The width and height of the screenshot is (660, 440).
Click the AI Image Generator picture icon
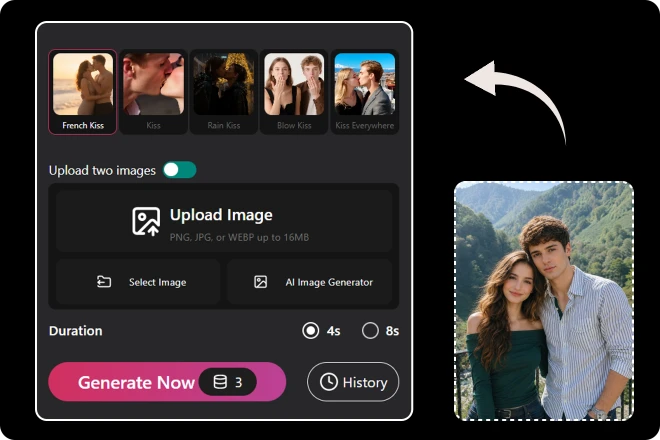[261, 282]
